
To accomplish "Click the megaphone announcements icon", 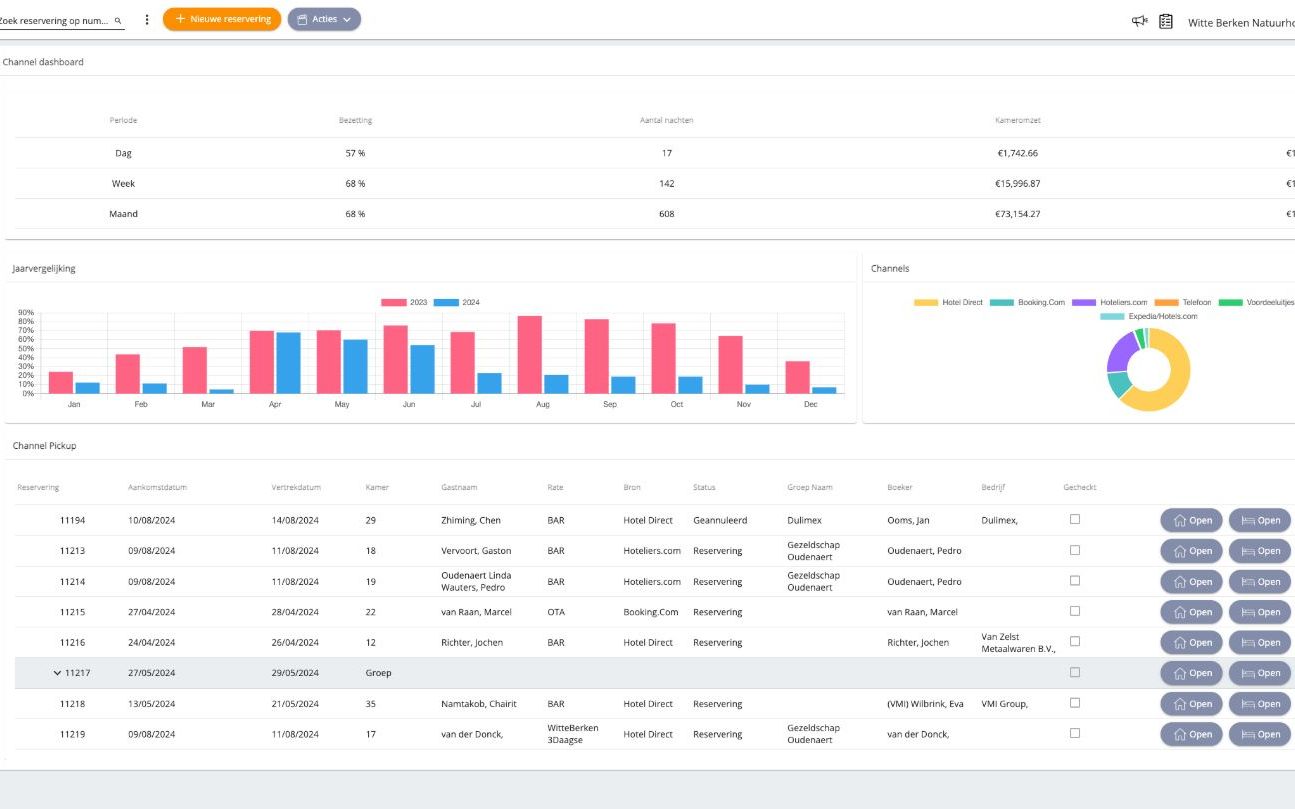I will click(x=1139, y=21).
